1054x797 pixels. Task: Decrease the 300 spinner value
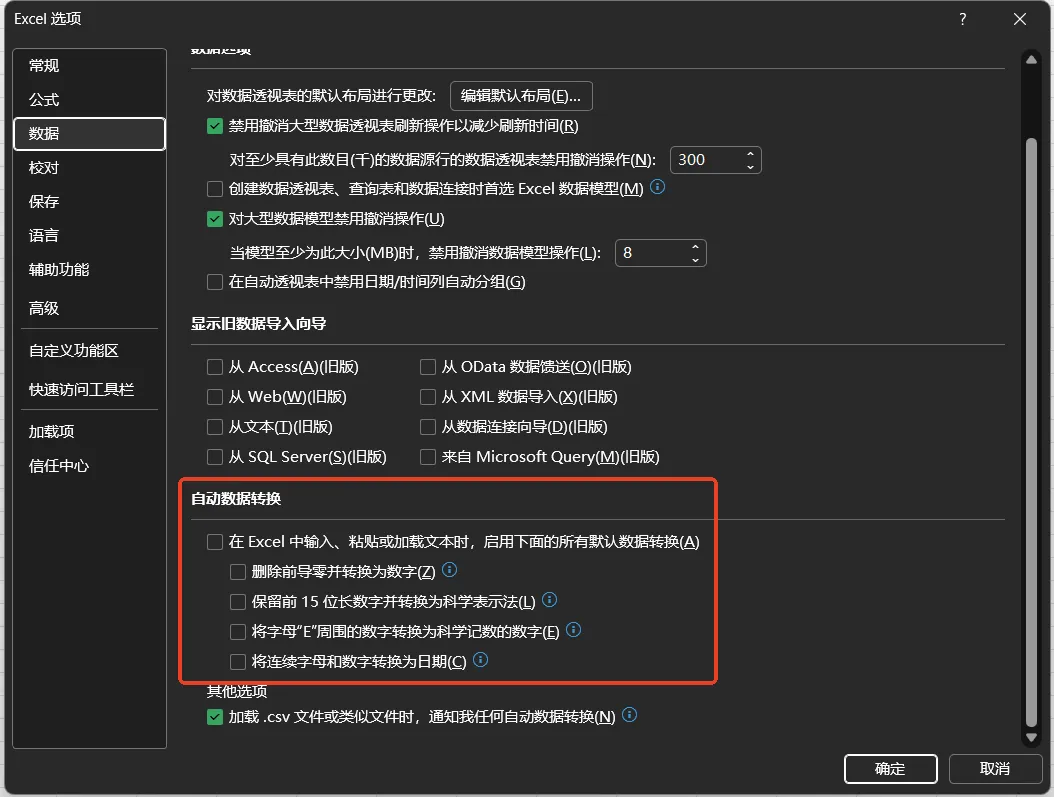[x=750, y=166]
